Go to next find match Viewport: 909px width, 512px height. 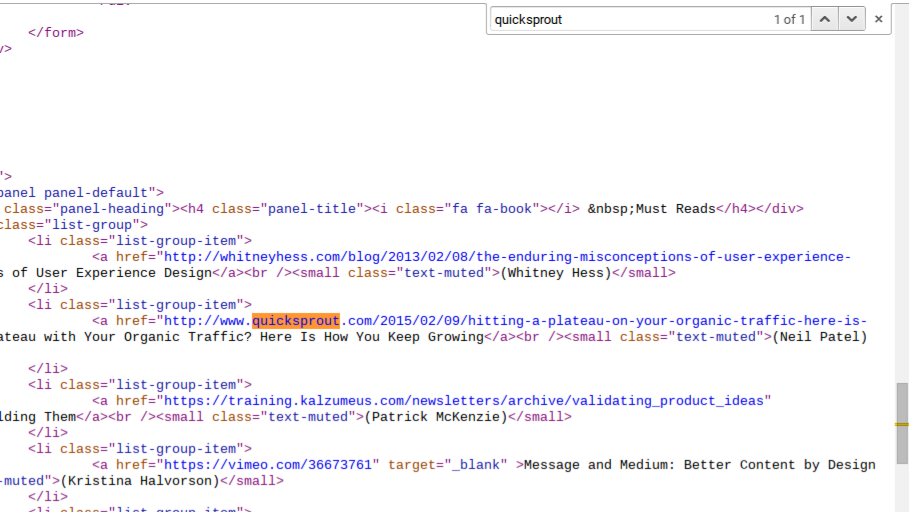pos(852,19)
